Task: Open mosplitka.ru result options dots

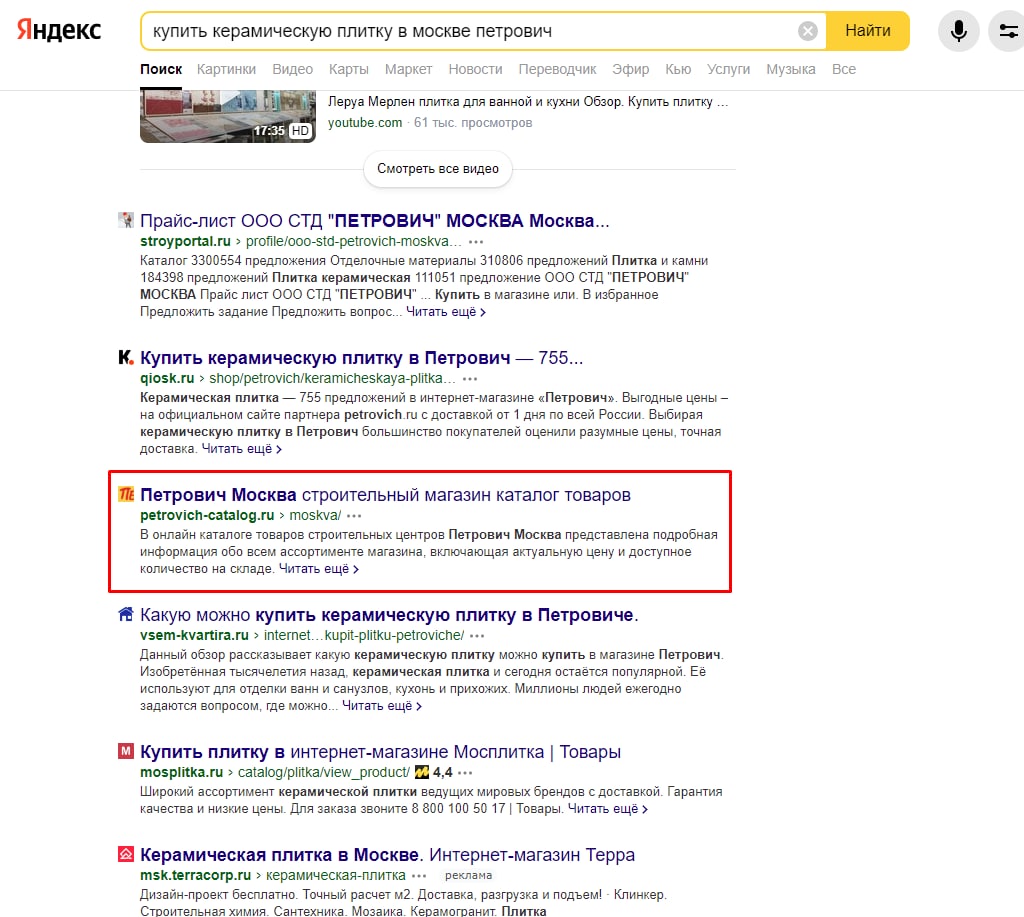Action: pyautogui.click(x=464, y=773)
